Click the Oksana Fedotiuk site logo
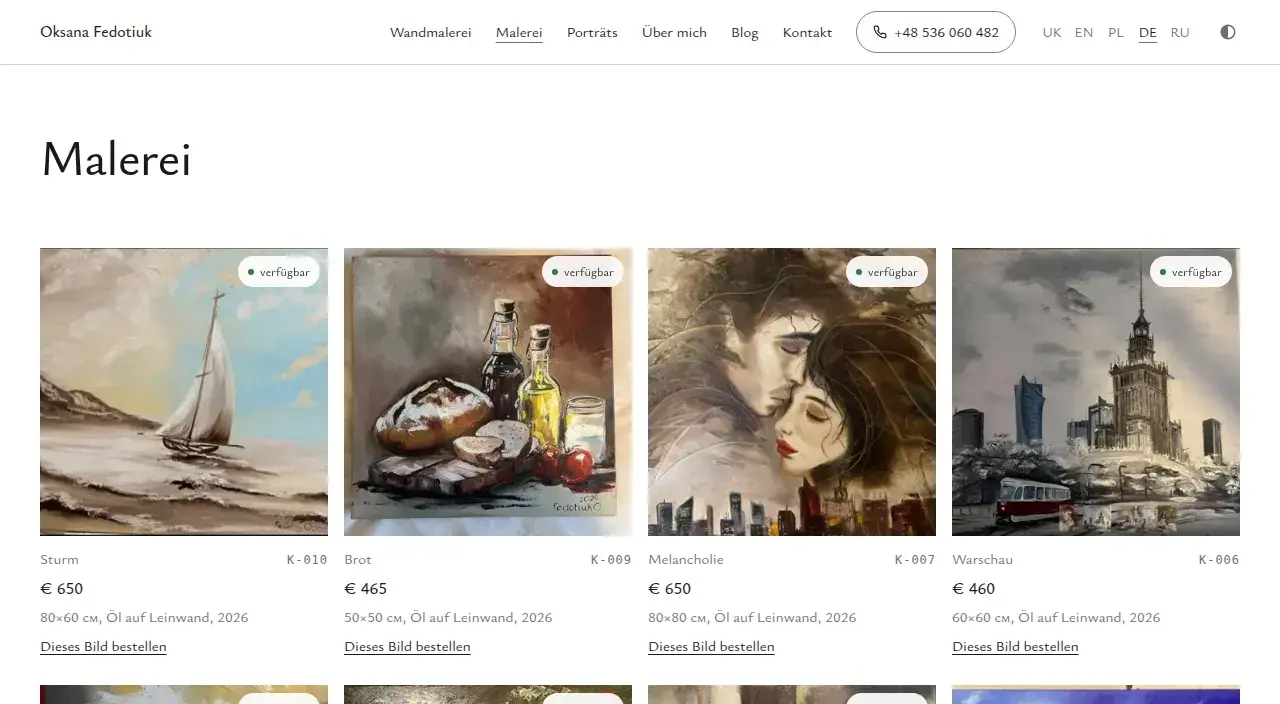Screen dimensions: 1280x704 coord(96,32)
